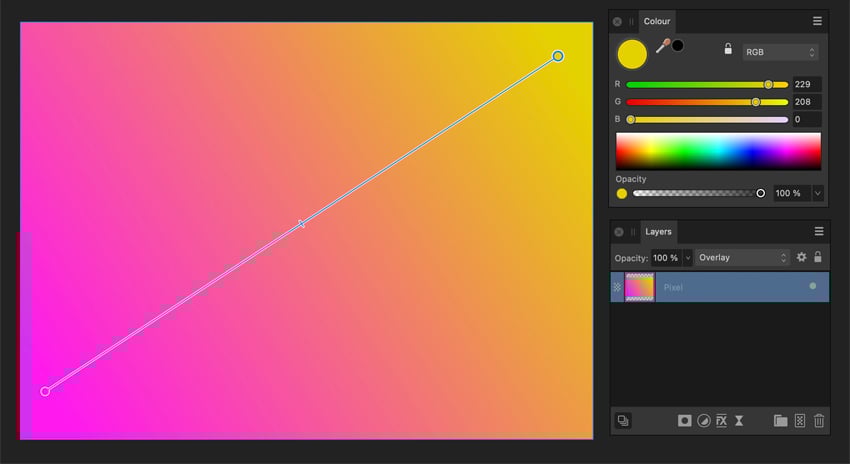Create a new group layer folder
This screenshot has width=850, height=464.
[x=781, y=421]
